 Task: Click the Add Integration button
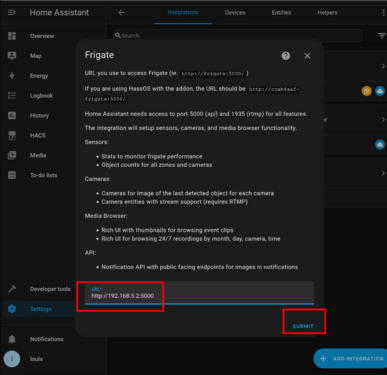350,359
